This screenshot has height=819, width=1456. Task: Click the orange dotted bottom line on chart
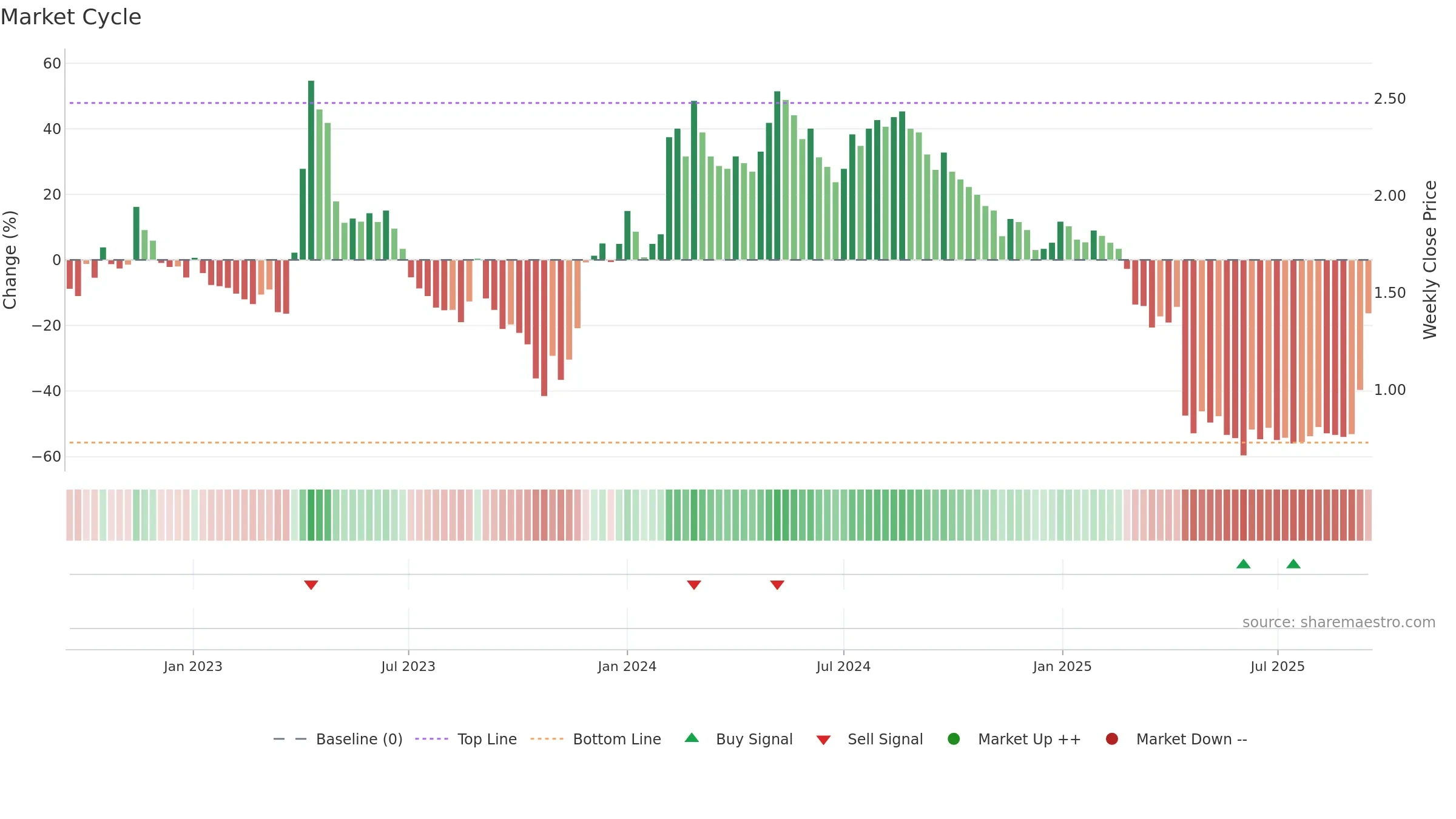pyautogui.click(x=719, y=443)
